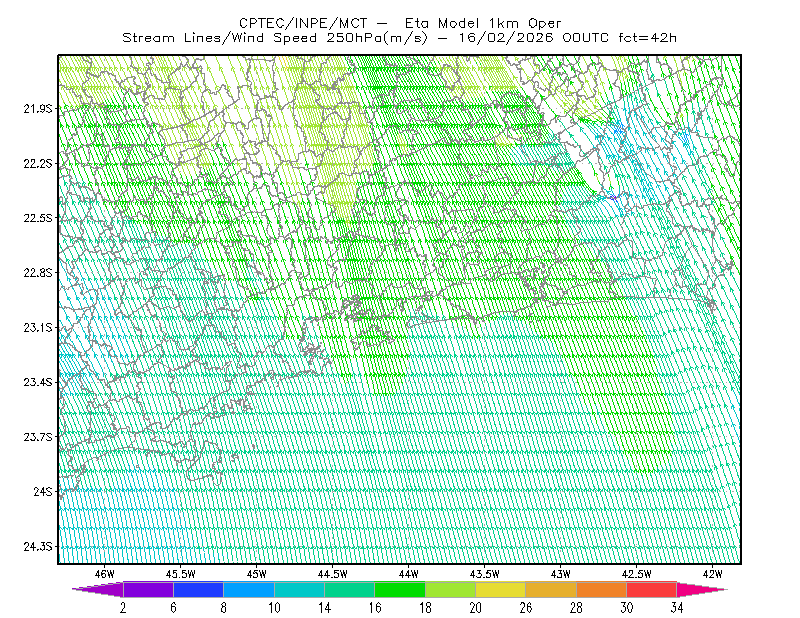Click the light blue color bar segment between 8 and 10
Image resolution: width=800 pixels, height=618 pixels.
[x=249, y=589]
